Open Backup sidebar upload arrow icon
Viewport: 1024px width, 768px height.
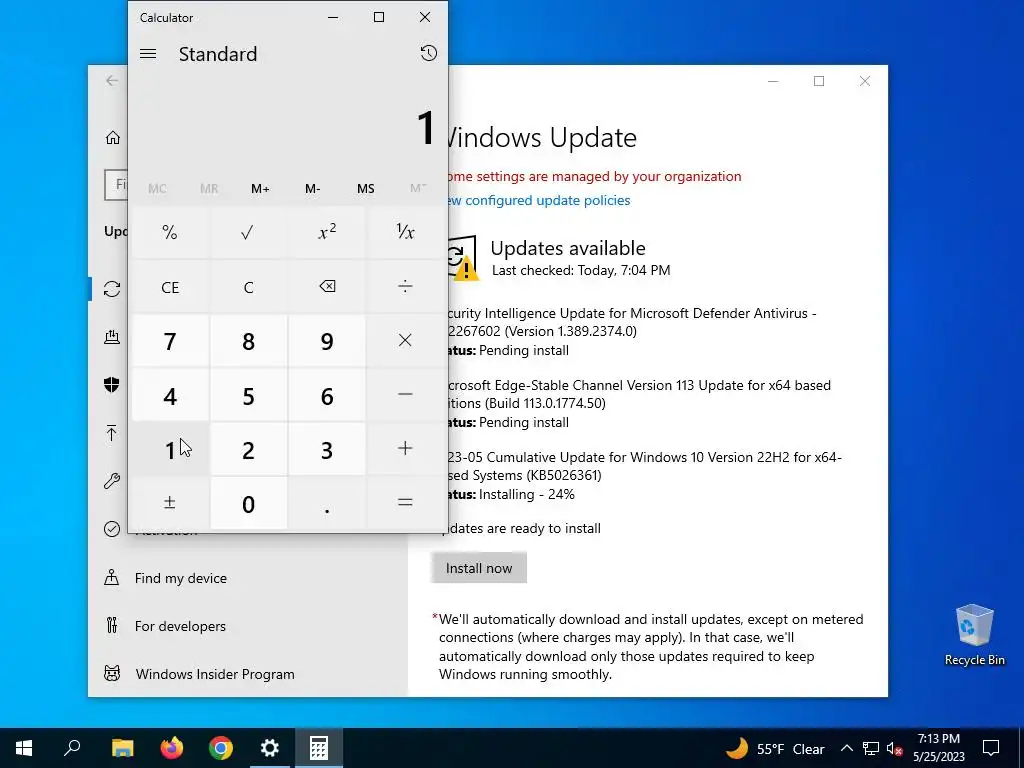(112, 432)
